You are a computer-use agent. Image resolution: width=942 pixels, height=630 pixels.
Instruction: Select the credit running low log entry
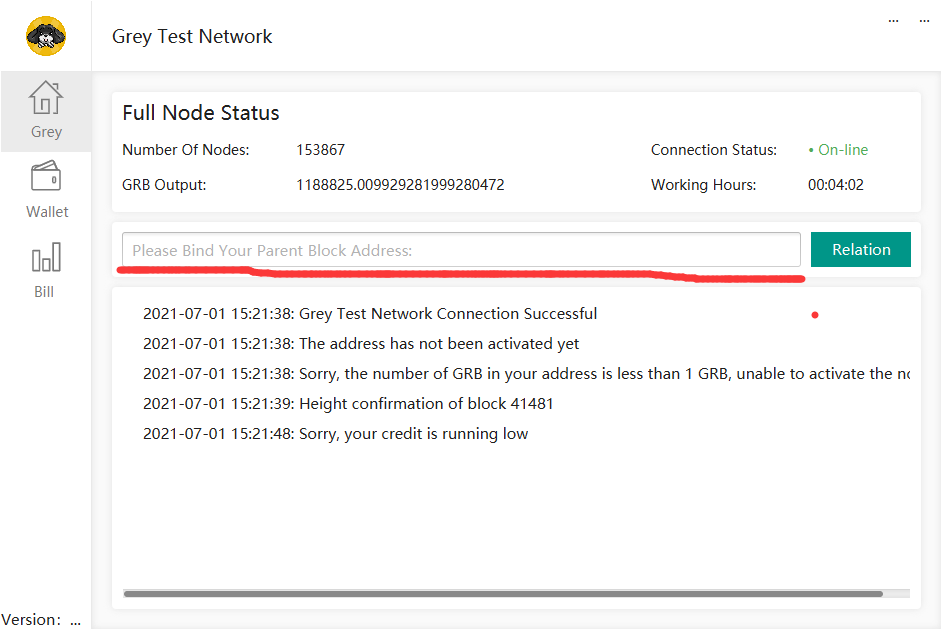tap(335, 434)
